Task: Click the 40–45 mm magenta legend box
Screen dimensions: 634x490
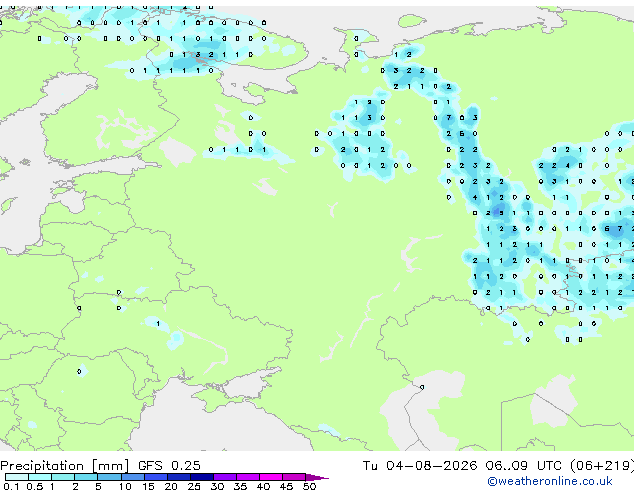Action: pos(271,477)
